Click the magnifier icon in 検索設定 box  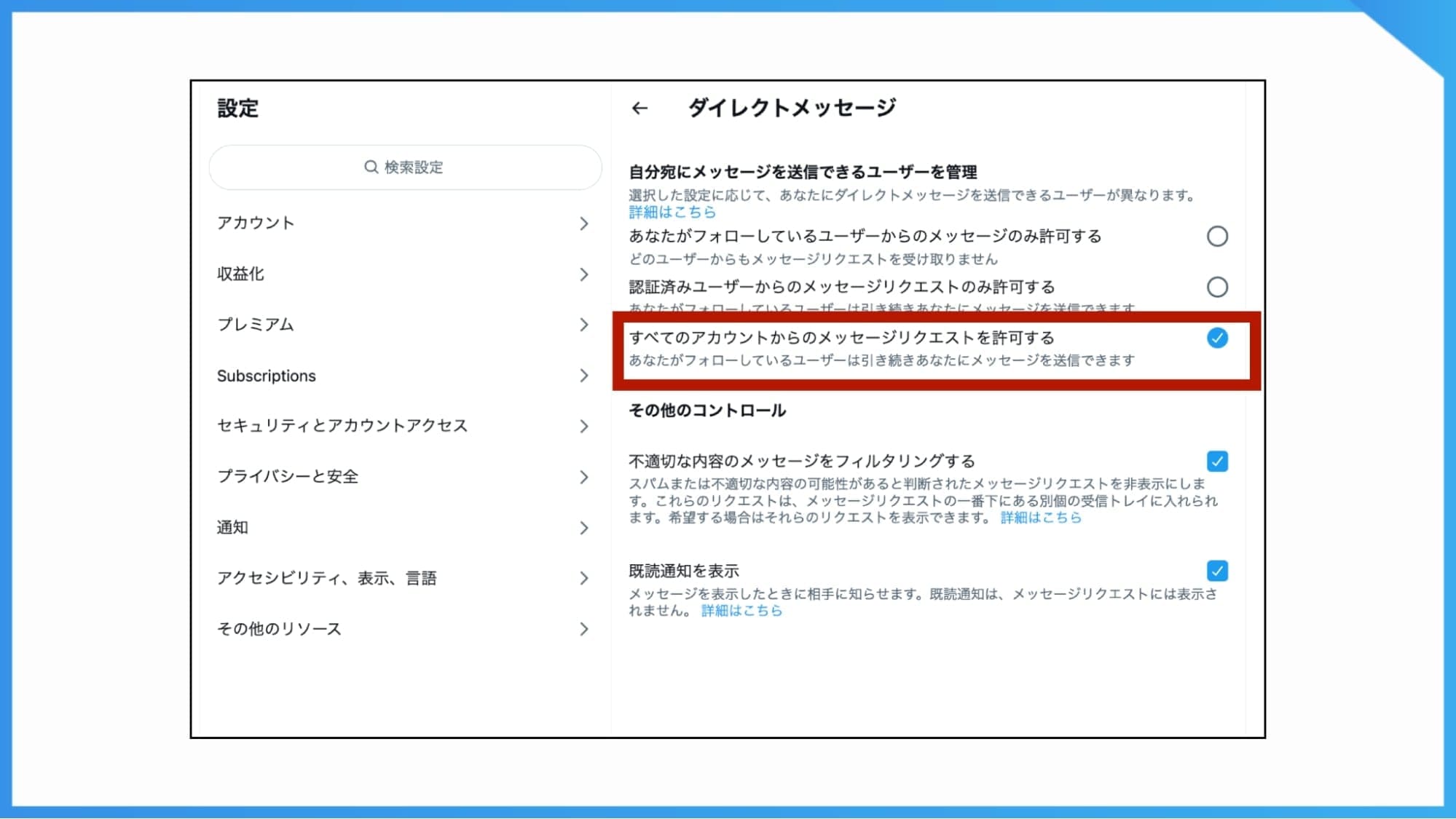click(370, 167)
